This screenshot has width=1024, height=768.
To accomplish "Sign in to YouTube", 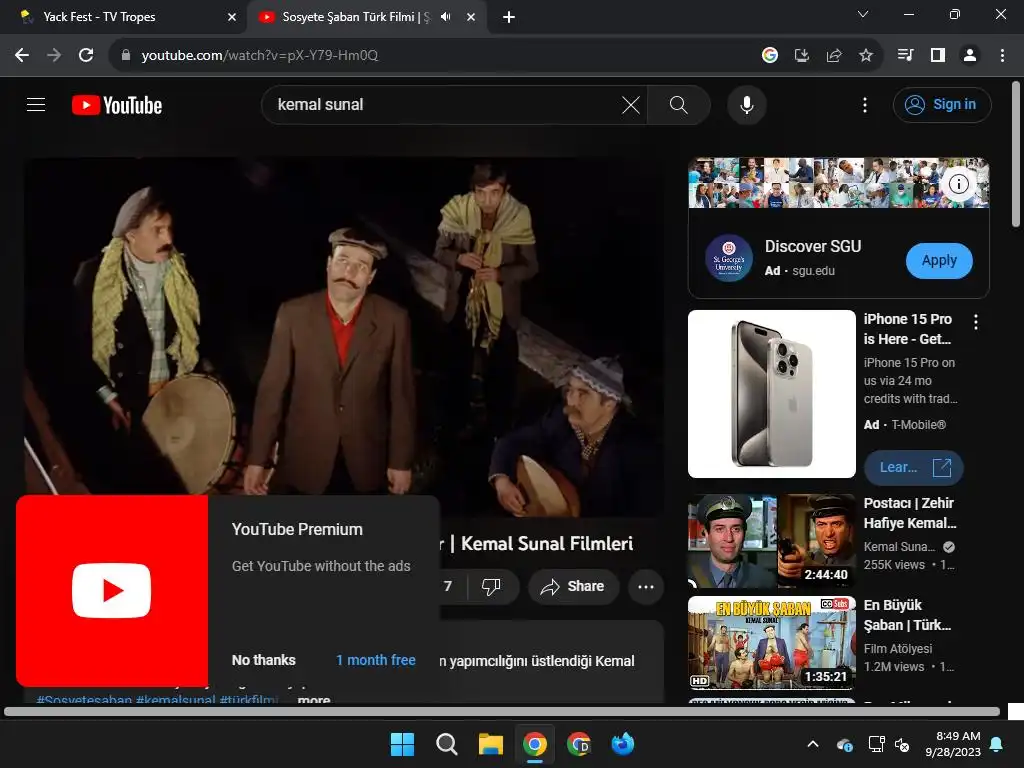I will tap(942, 104).
